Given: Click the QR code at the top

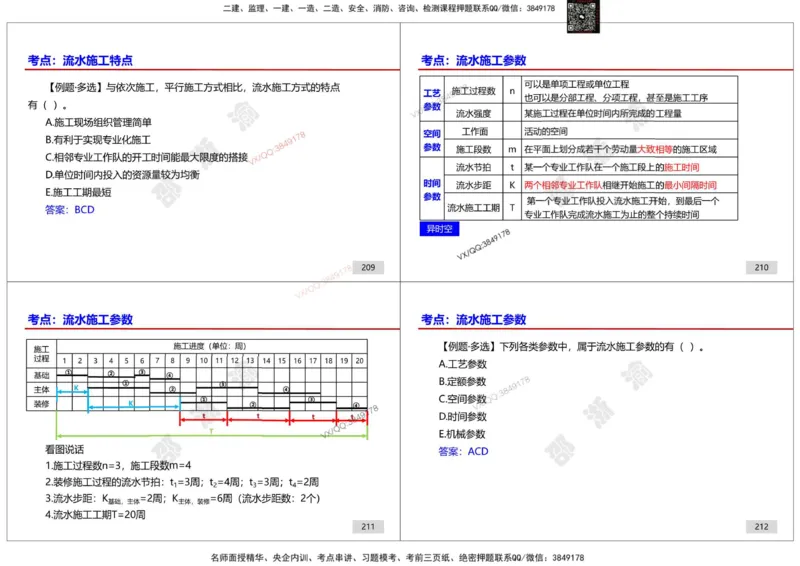Looking at the screenshot, I should 583,16.
